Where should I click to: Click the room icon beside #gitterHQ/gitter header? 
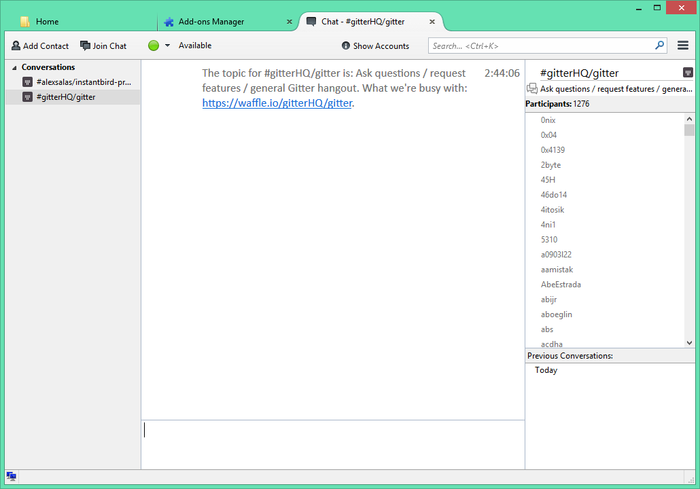click(x=688, y=72)
